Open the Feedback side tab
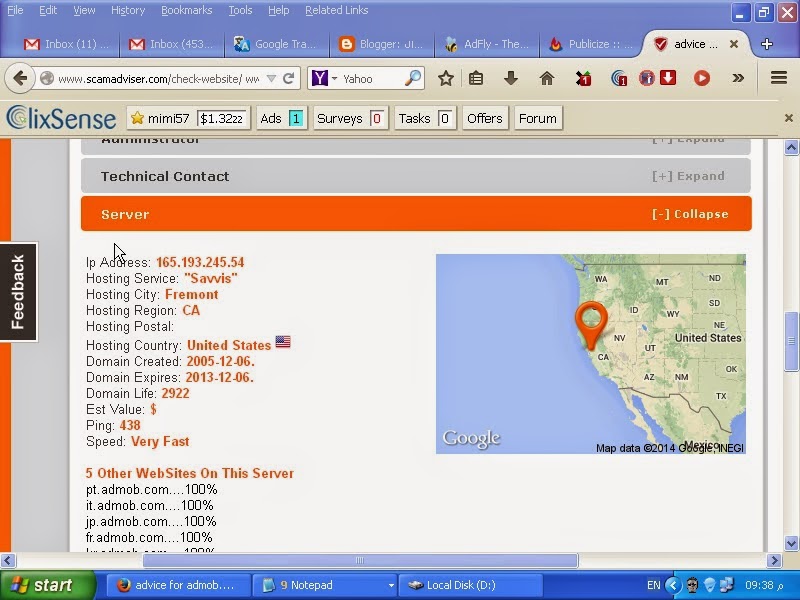 pos(18,292)
